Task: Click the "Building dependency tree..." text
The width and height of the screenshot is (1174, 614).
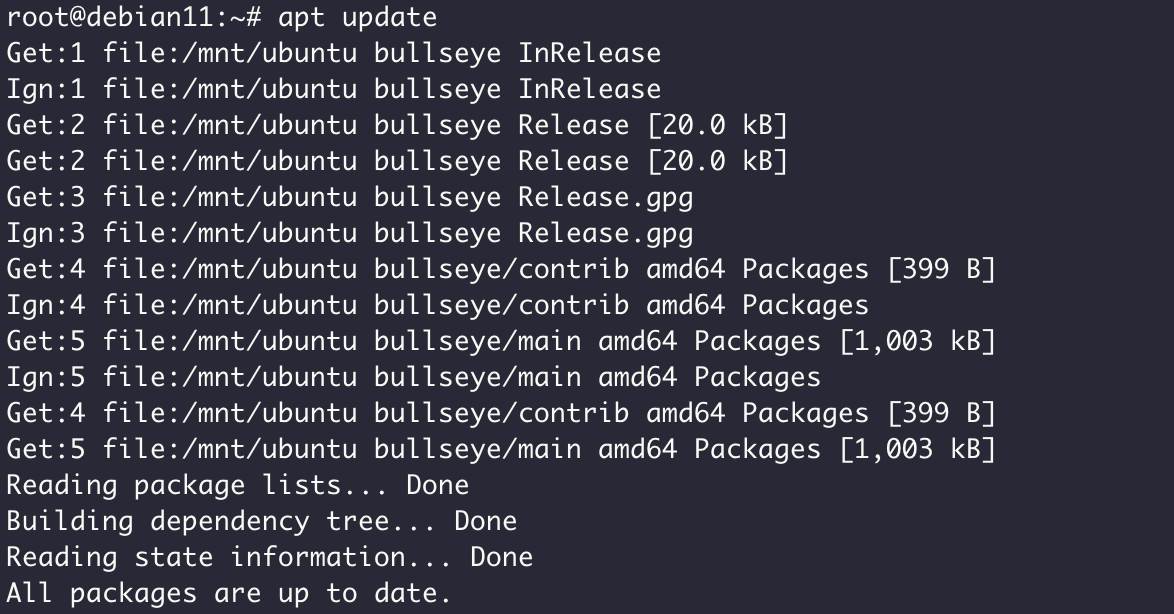Action: click(222, 521)
